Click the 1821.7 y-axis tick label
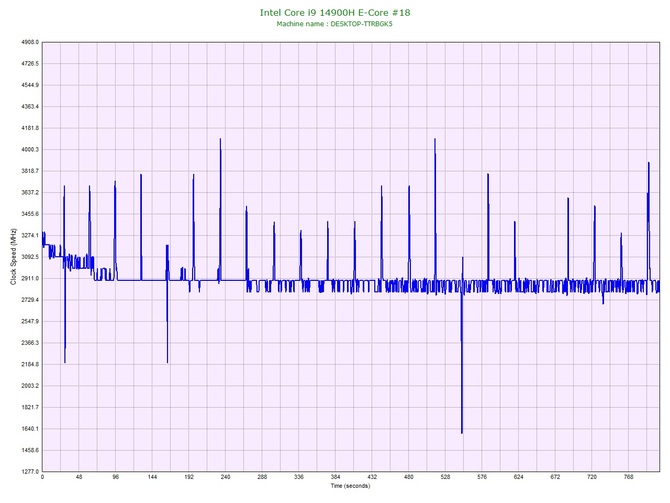 (30, 407)
